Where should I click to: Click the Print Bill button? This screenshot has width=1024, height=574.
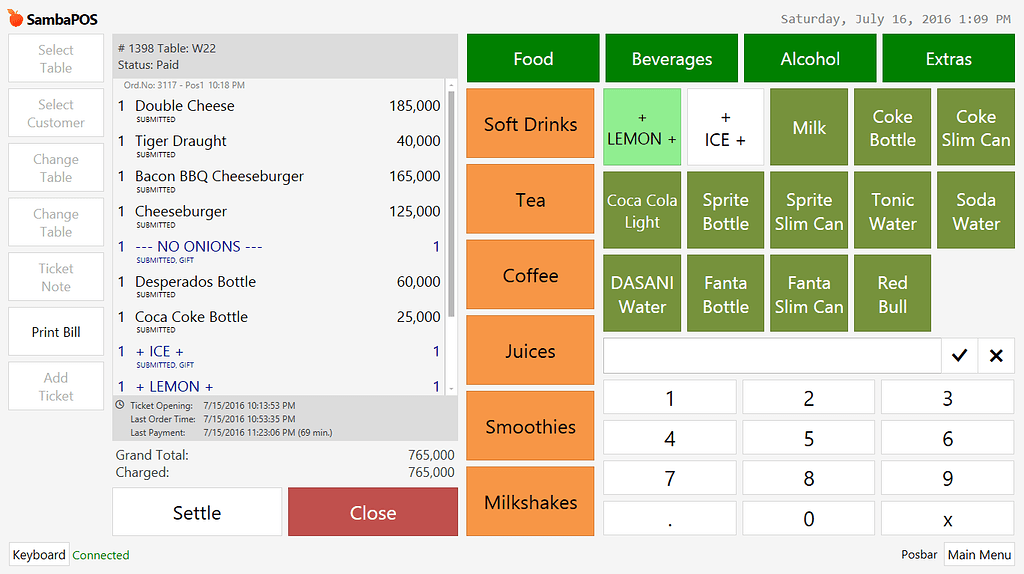click(56, 332)
